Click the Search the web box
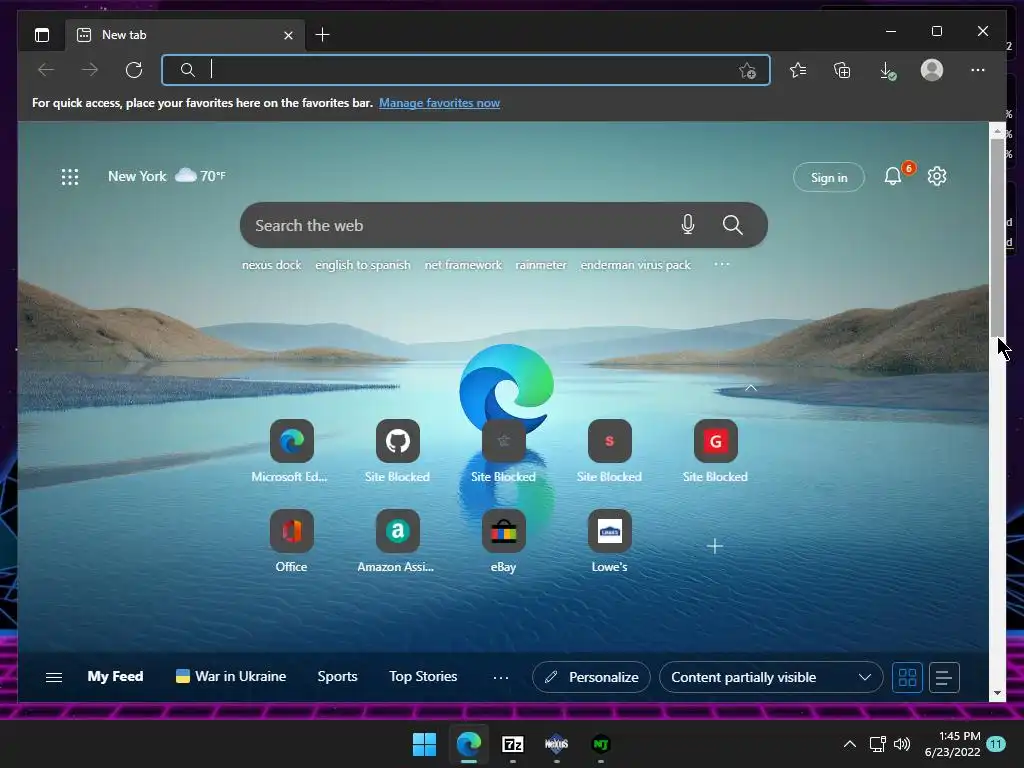This screenshot has height=768, width=1024. click(x=504, y=225)
